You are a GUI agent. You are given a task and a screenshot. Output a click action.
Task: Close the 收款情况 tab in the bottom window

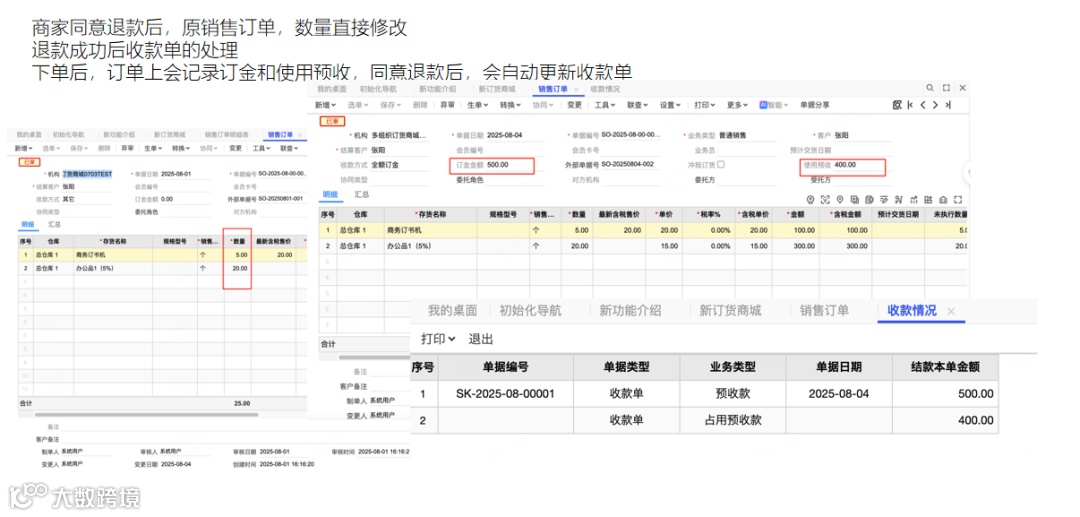[x=951, y=311]
